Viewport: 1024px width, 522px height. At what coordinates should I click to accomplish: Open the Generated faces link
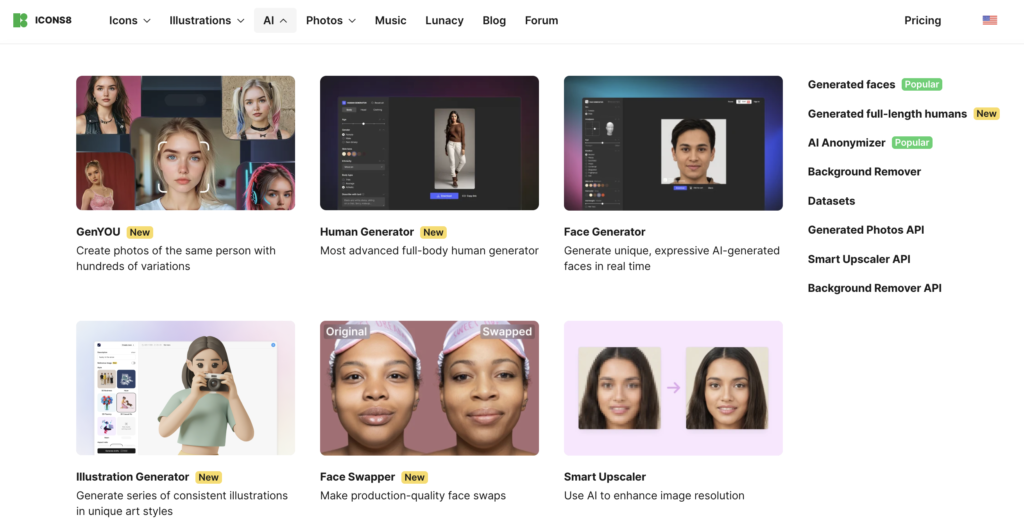click(852, 84)
